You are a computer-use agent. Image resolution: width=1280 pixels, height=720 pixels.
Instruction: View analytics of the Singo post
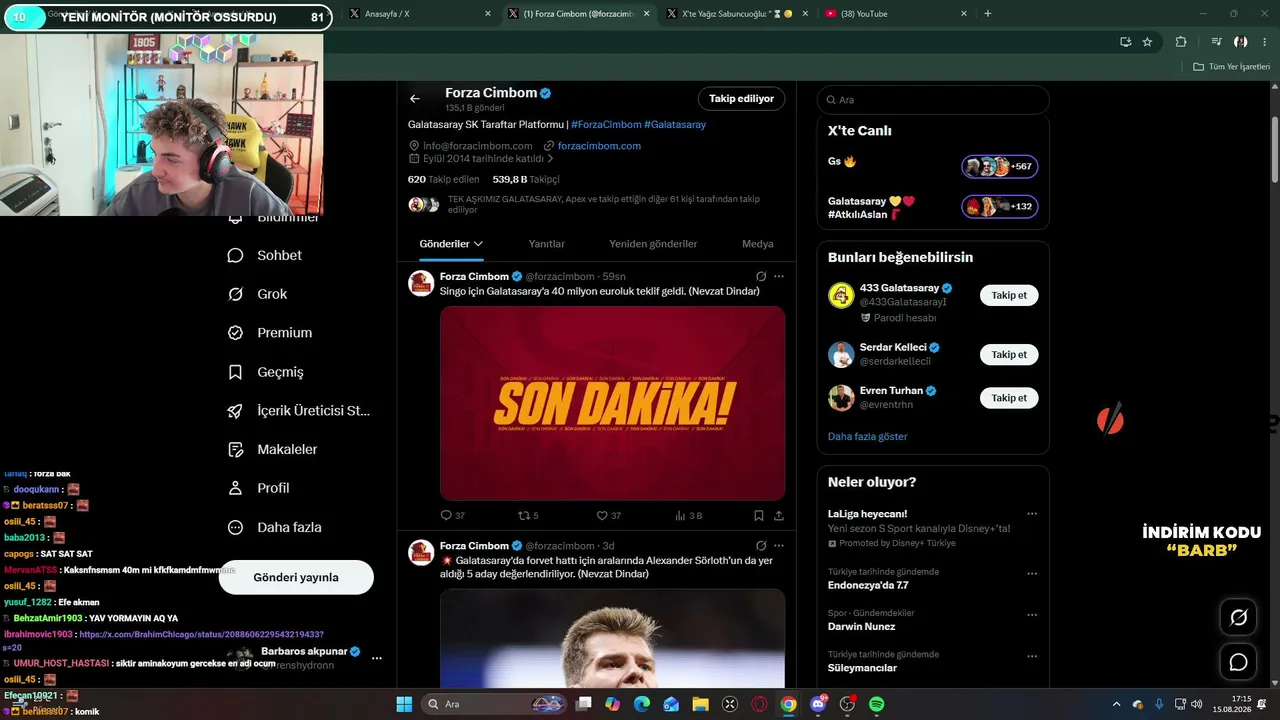(x=688, y=516)
